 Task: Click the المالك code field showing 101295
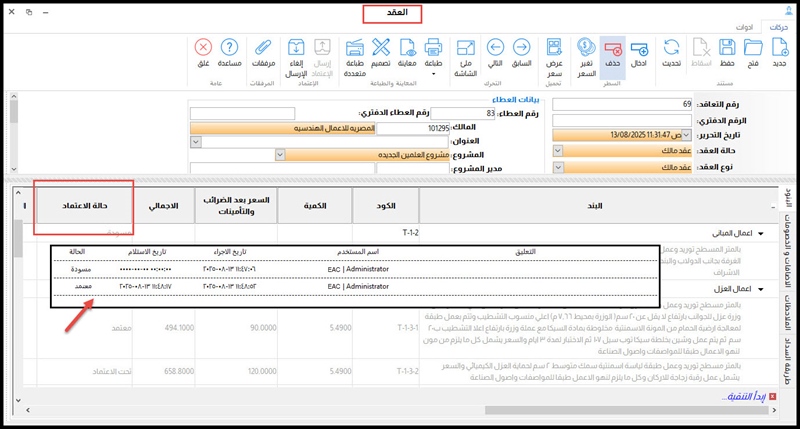pyautogui.click(x=413, y=128)
